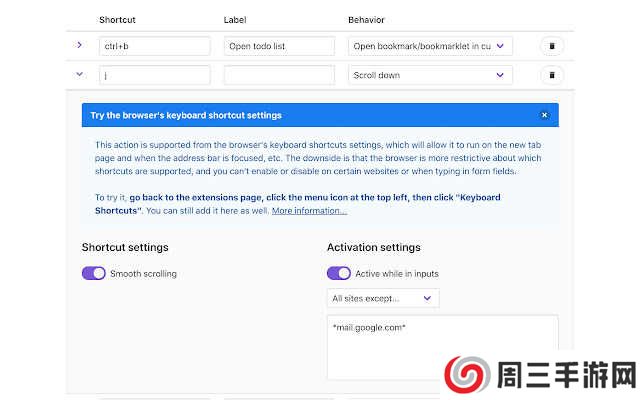Click the ctrl+b shortcut field

tap(154, 46)
